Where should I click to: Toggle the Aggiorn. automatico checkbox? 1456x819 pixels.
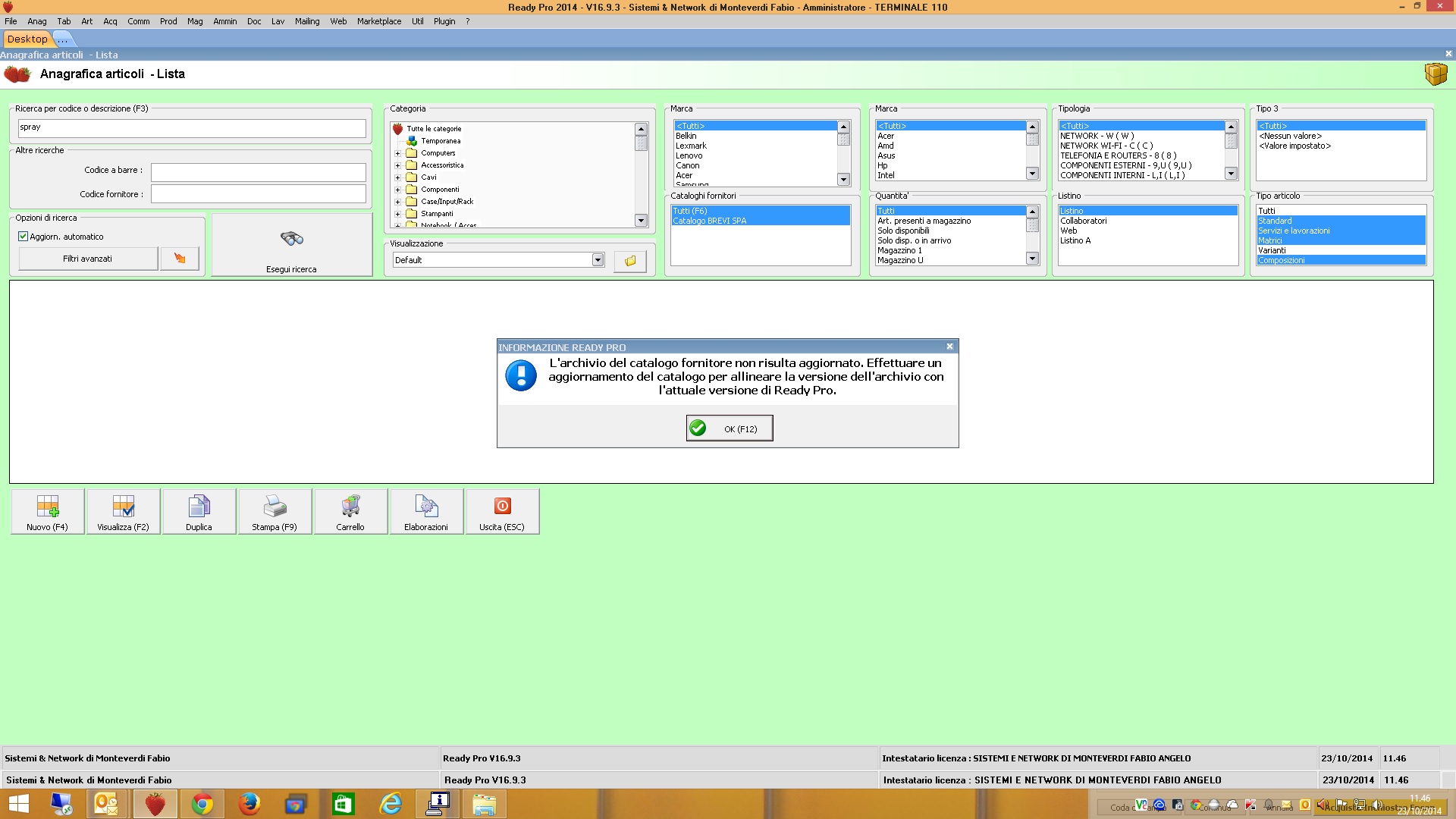[x=24, y=237]
